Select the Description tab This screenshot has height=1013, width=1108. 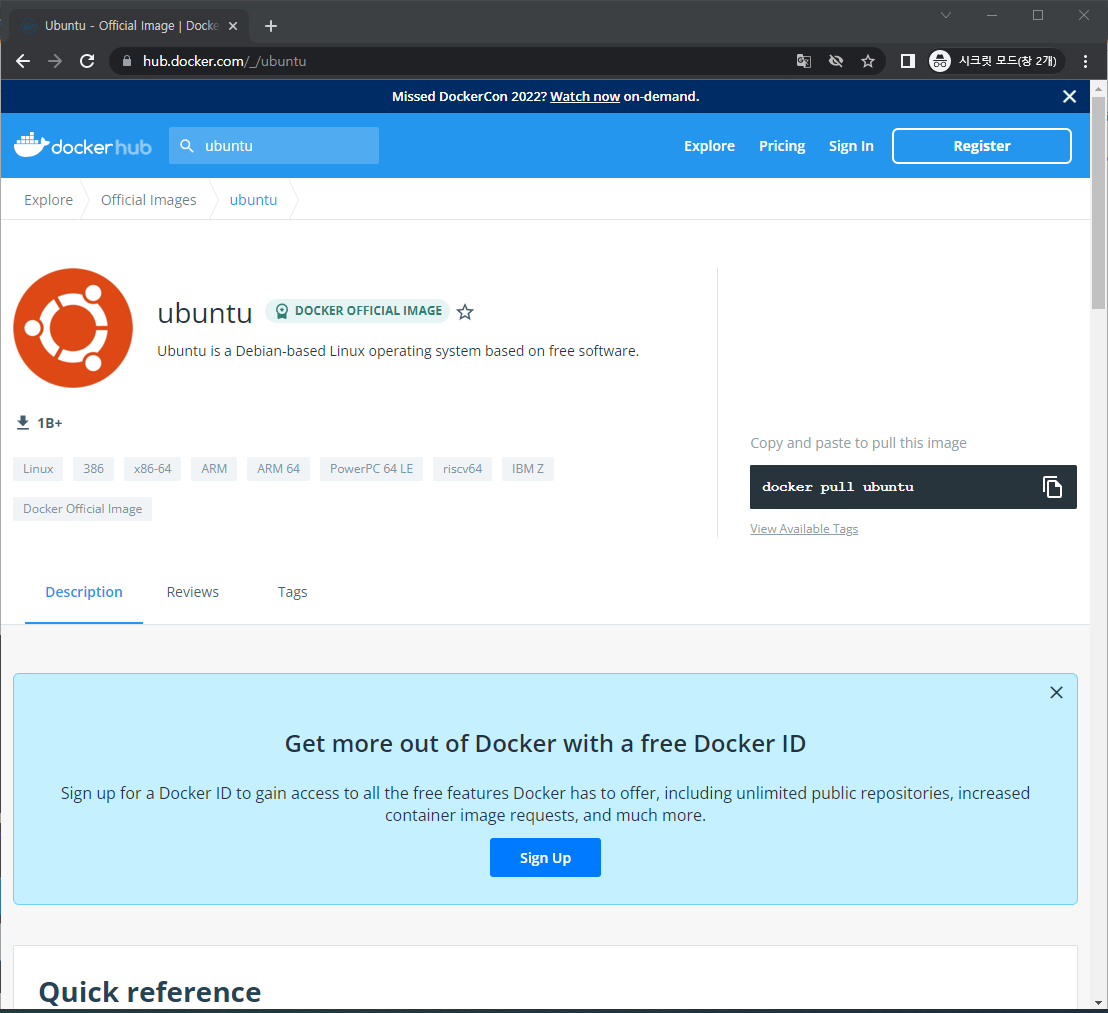[83, 592]
